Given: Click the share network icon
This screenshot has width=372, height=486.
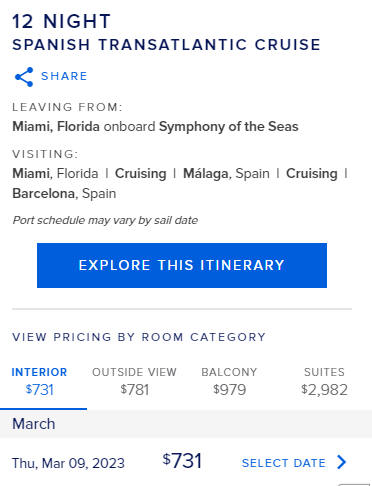Looking at the screenshot, I should 24,77.
